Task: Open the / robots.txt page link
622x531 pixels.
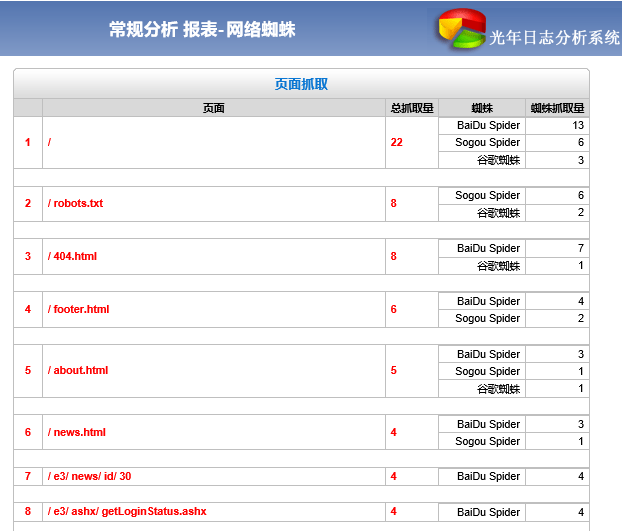Action: tap(75, 203)
